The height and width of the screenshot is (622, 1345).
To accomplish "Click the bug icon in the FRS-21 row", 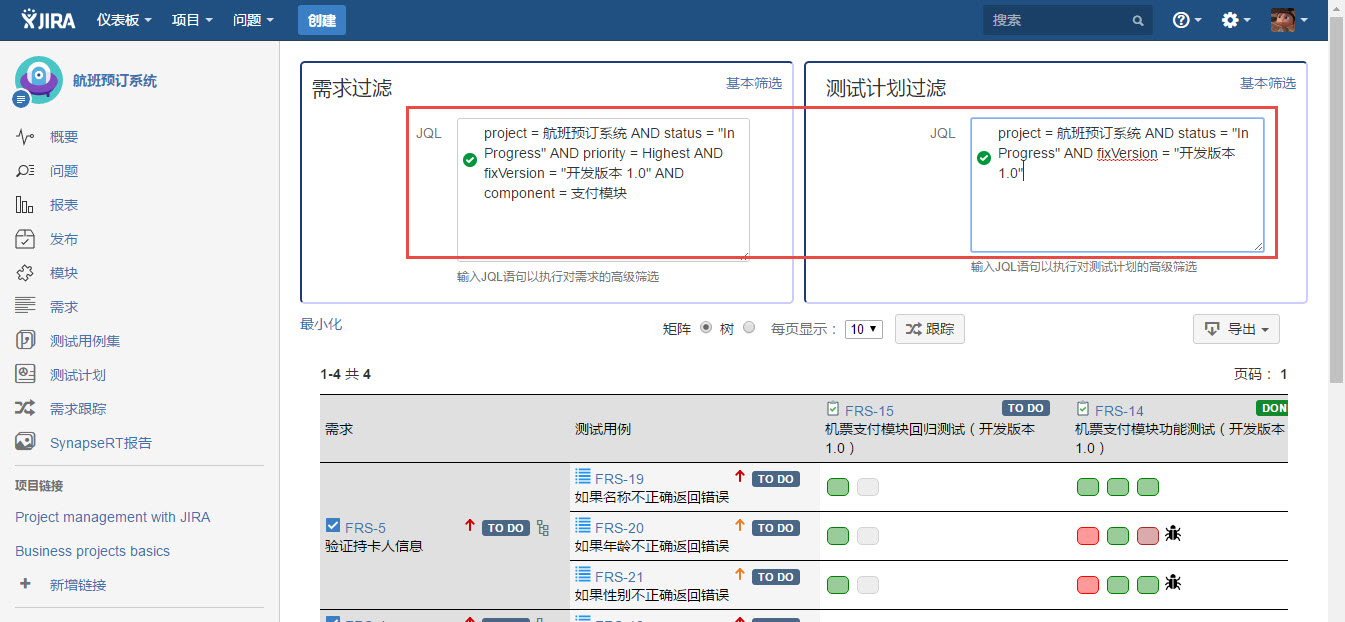I will tap(1173, 584).
